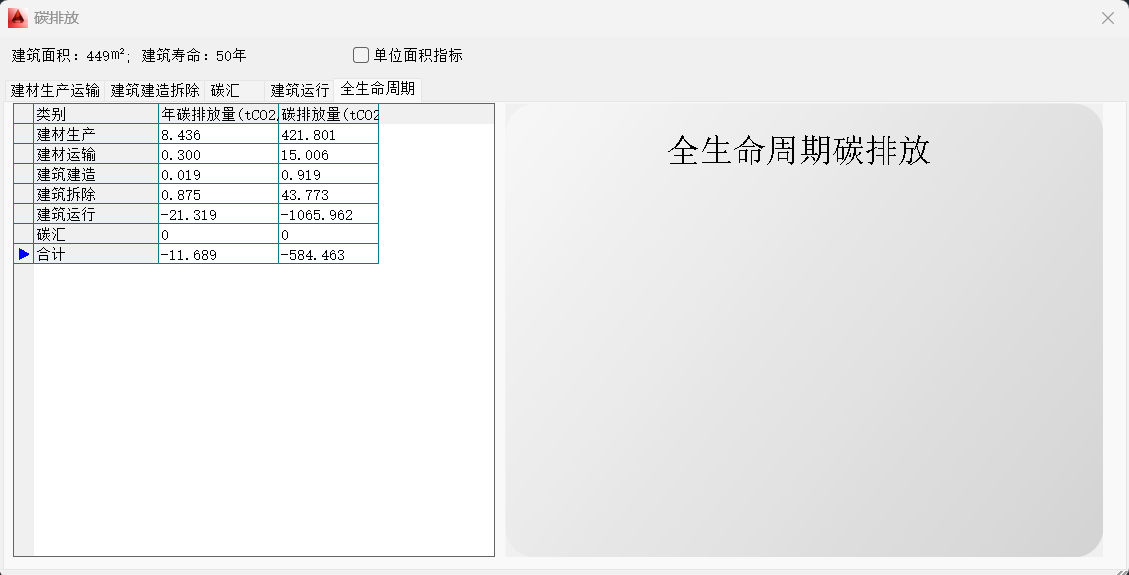Go to the 建筑运行 tab

(x=299, y=90)
